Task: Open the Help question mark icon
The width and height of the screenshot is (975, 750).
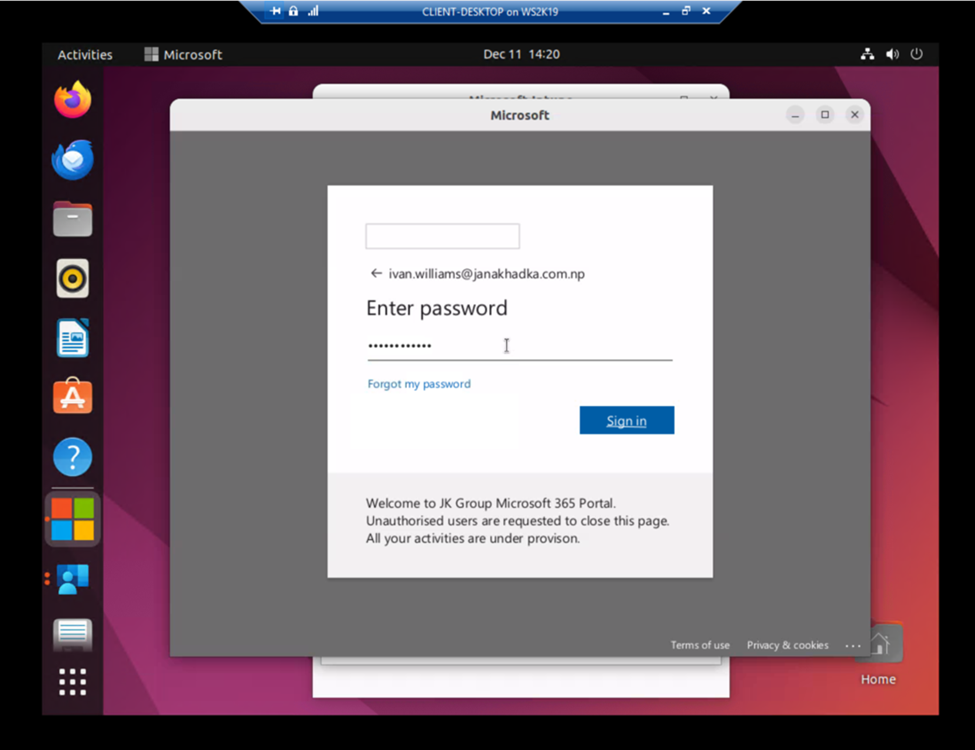Action: [73, 457]
